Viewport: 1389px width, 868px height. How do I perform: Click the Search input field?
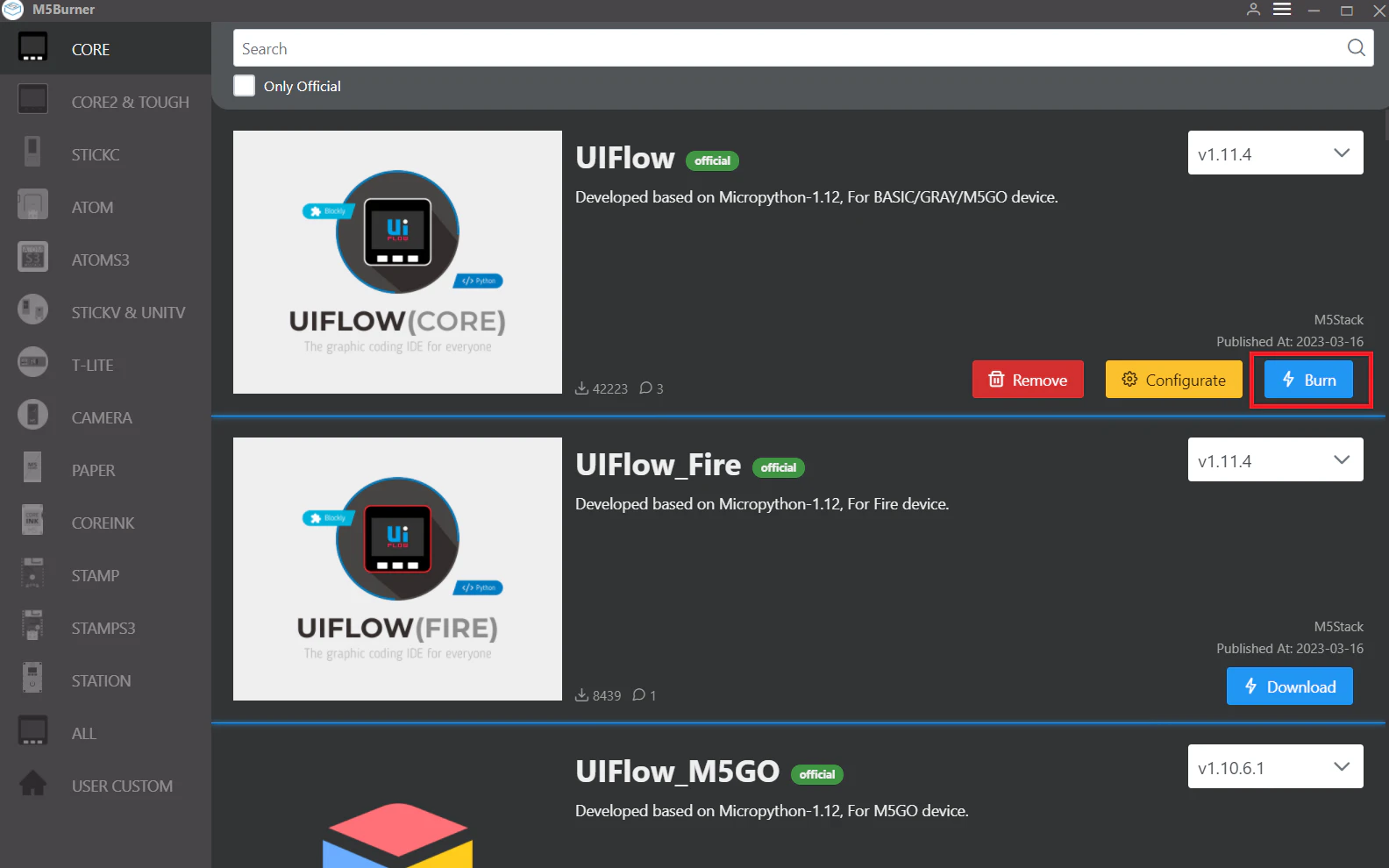click(803, 48)
